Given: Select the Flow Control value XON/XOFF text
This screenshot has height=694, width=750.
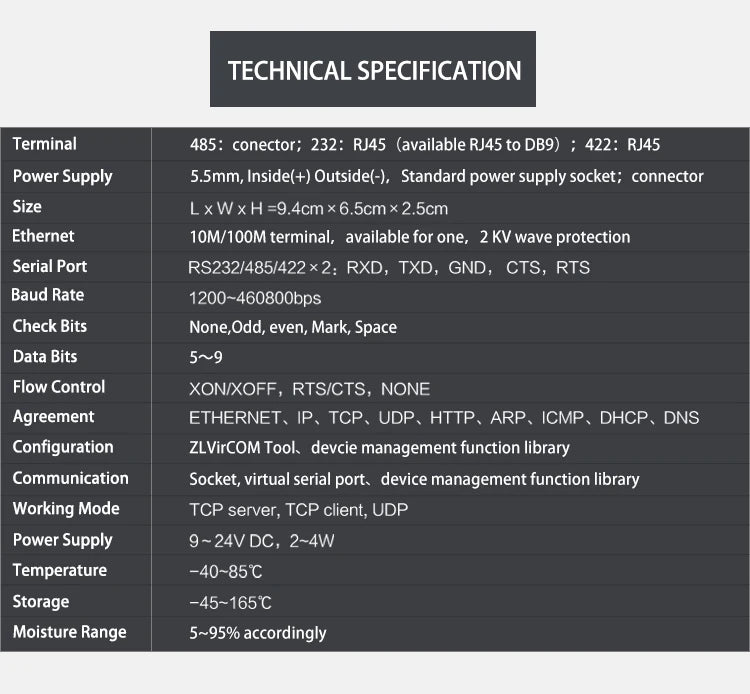Looking at the screenshot, I should 232,389.
